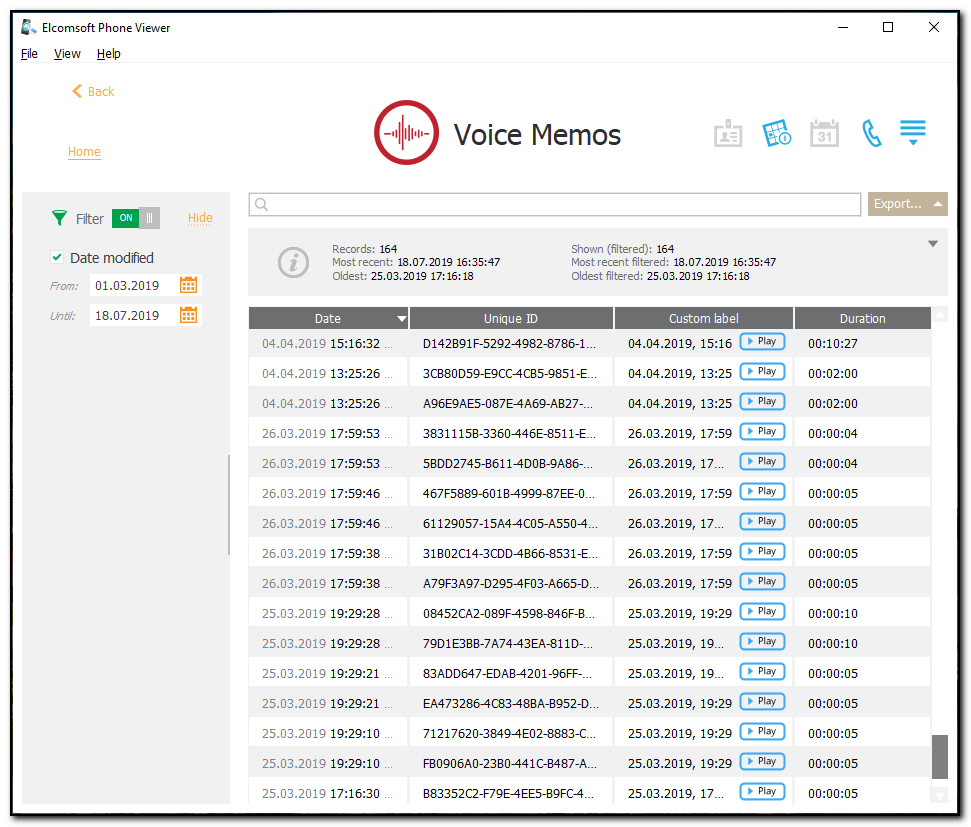Viewport: 971px width, 827px height.
Task: Click the calendar 31 icon
Action: coord(824,132)
